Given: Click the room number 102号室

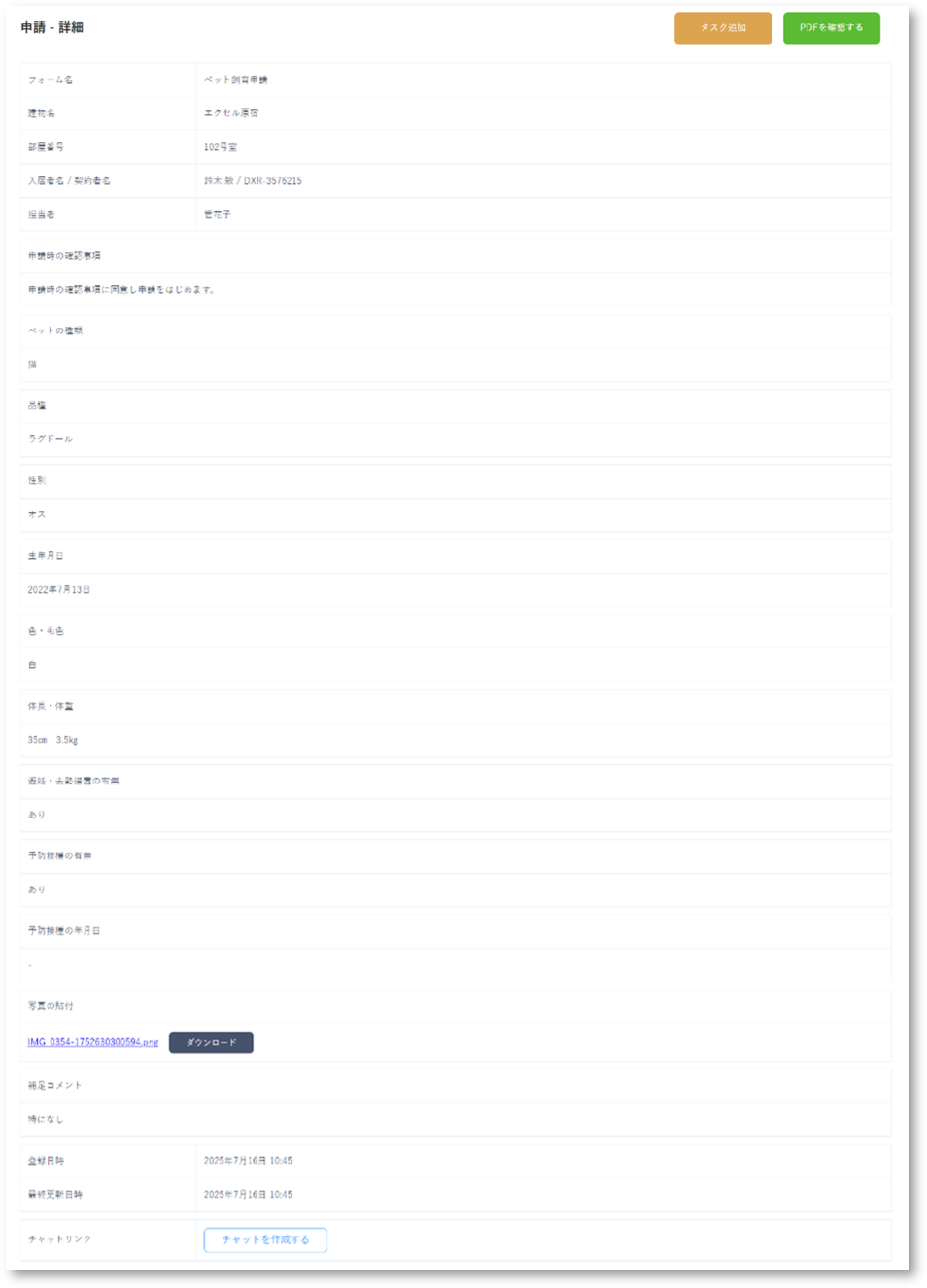Looking at the screenshot, I should (221, 147).
